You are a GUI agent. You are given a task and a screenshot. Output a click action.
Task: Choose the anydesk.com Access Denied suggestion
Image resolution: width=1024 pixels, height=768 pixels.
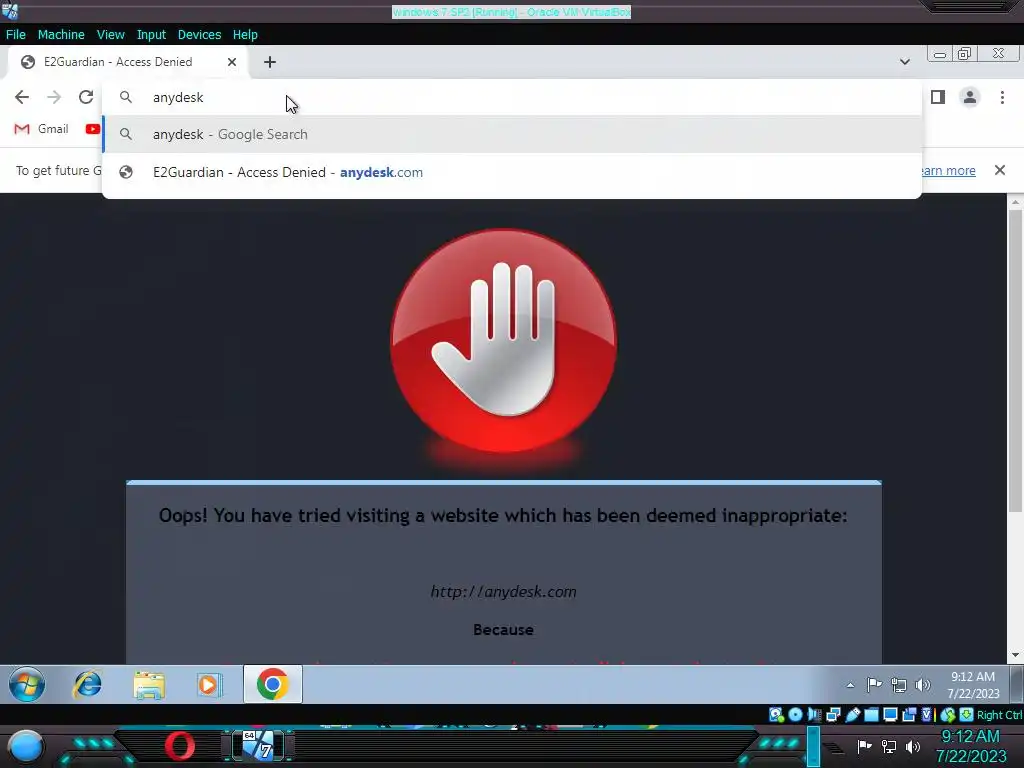[512, 172]
